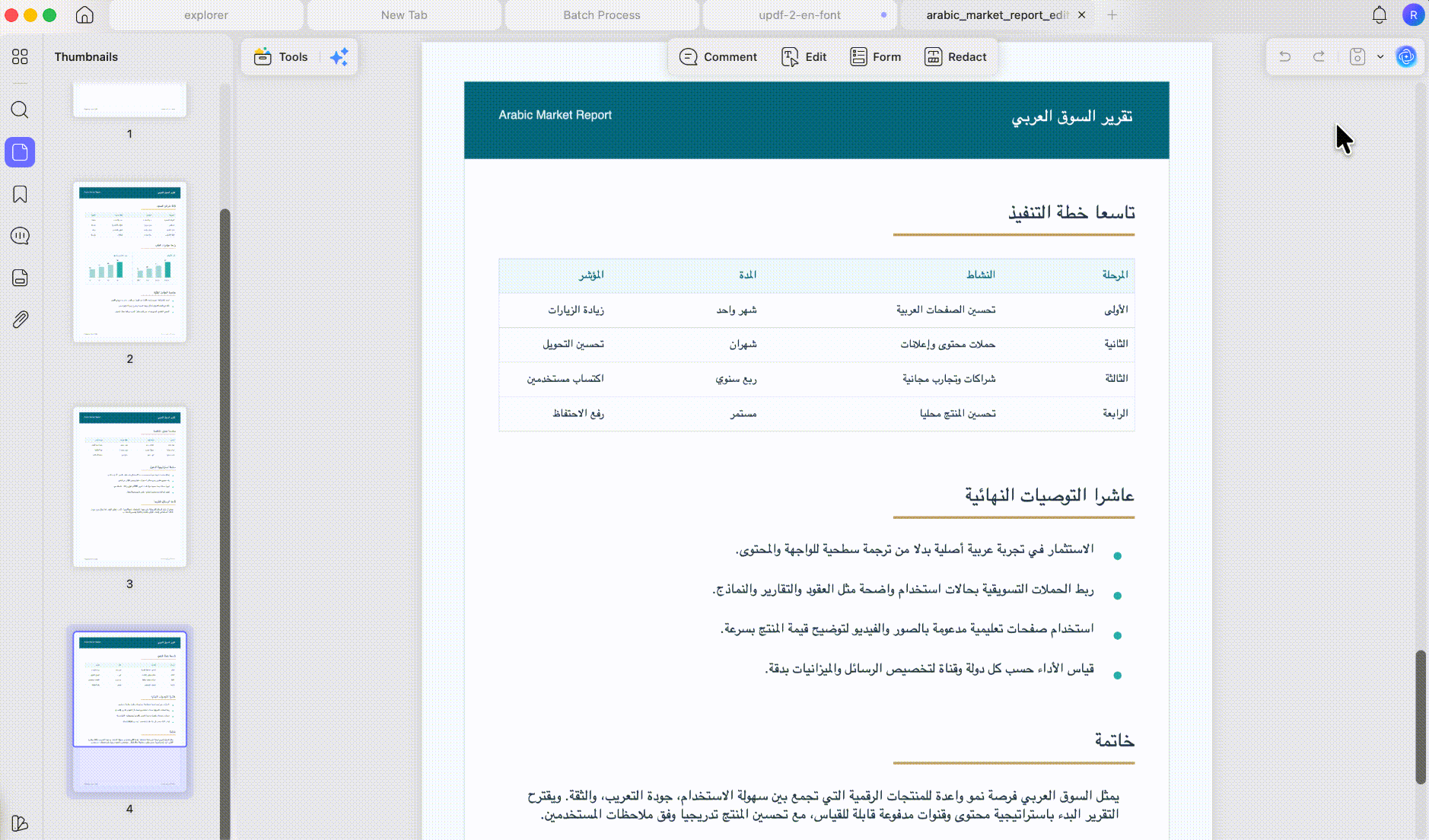Screen dimensions: 1429x840
Task: Open the AI sparkle assistant icon
Action: click(x=339, y=57)
